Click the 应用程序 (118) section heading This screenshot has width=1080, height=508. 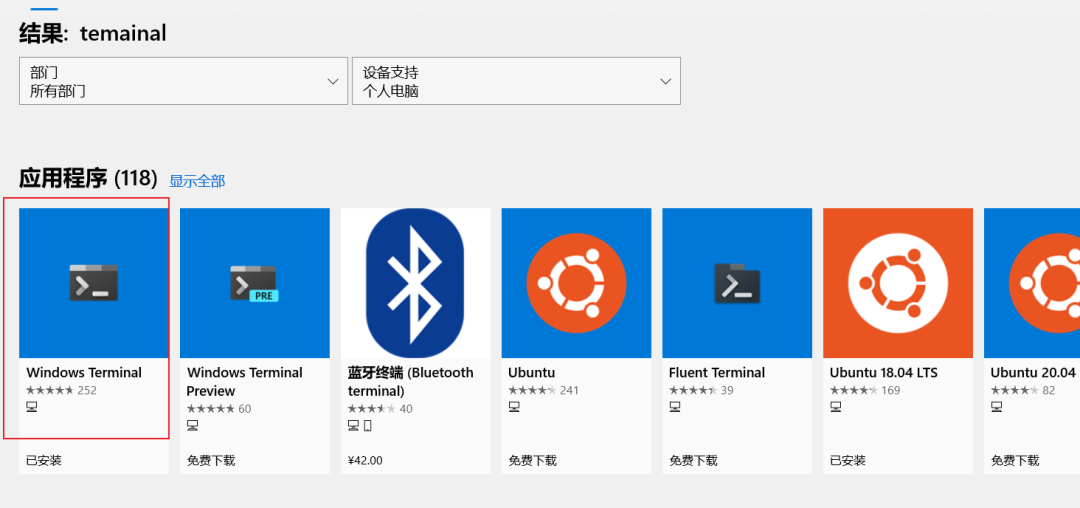click(88, 179)
